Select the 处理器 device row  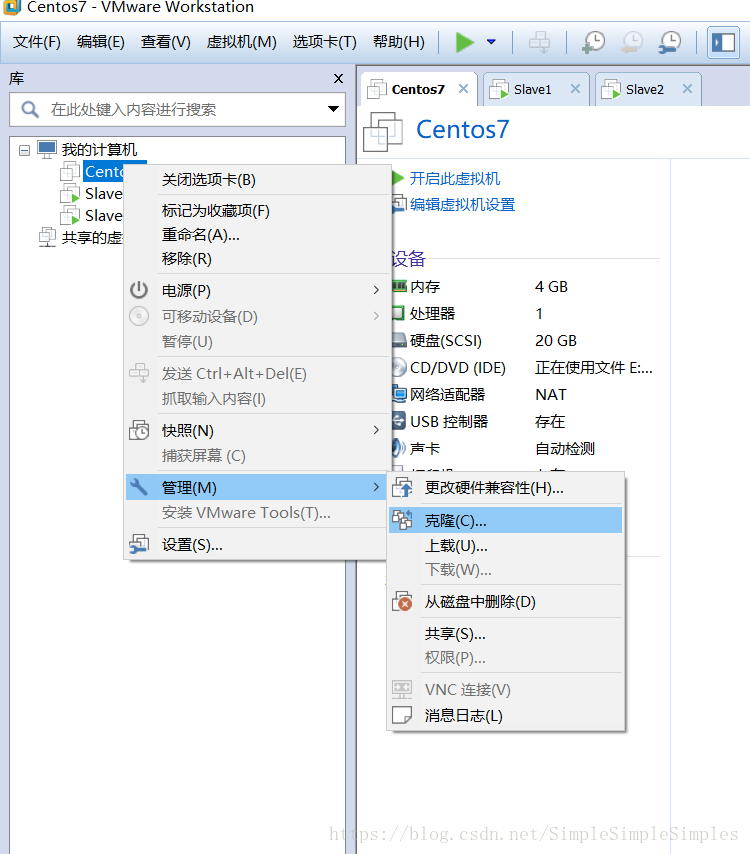(x=526, y=313)
